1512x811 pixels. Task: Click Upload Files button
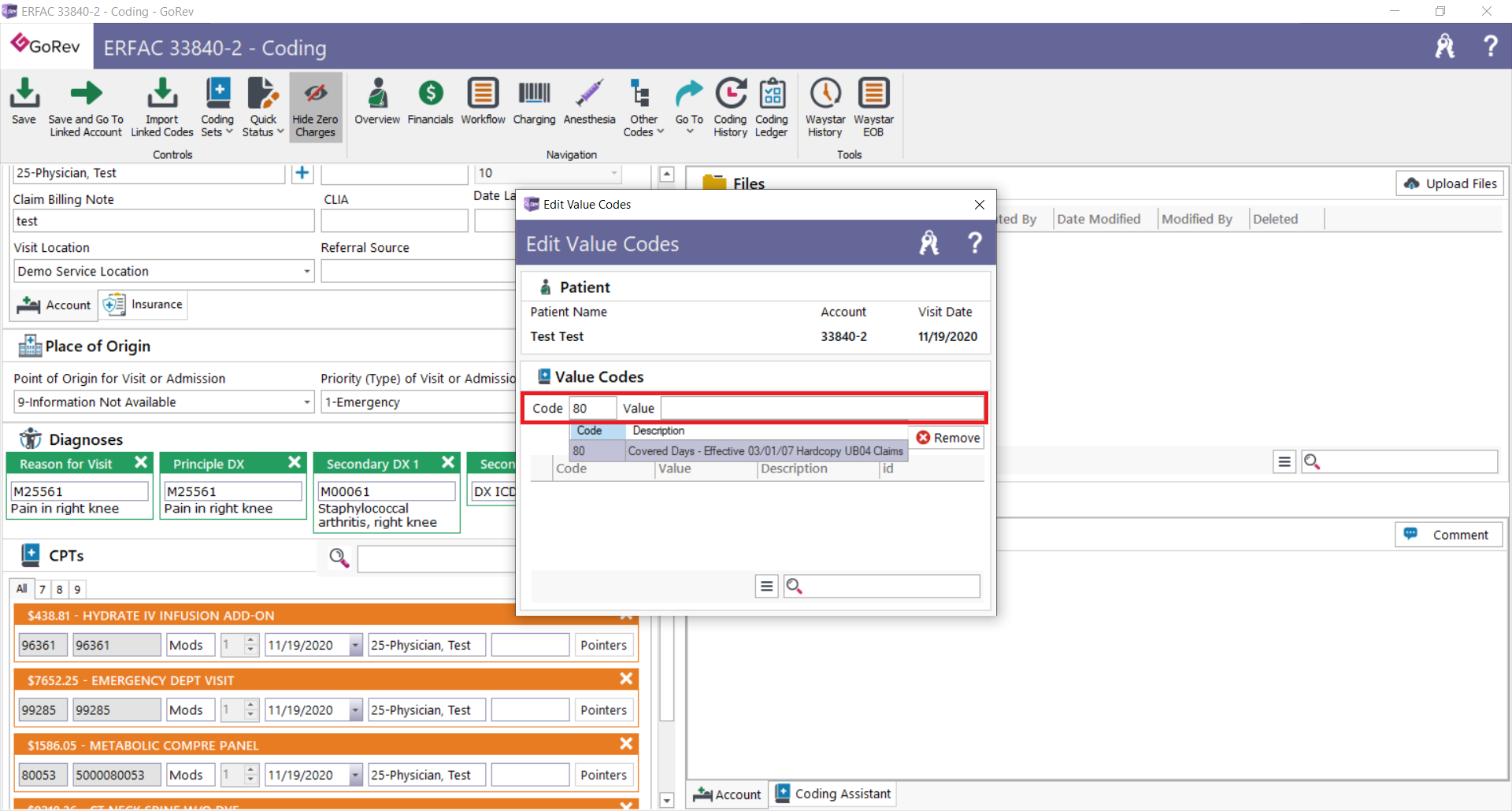point(1450,183)
